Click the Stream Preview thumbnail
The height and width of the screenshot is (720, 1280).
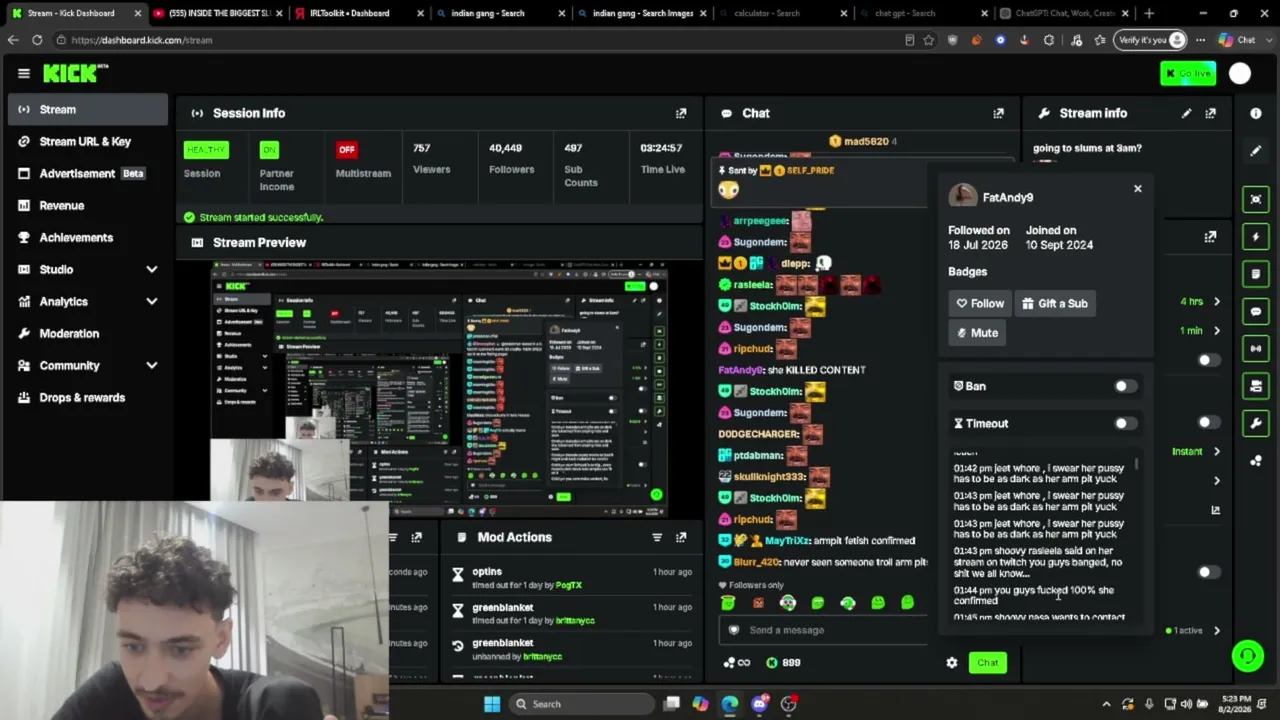coord(439,388)
